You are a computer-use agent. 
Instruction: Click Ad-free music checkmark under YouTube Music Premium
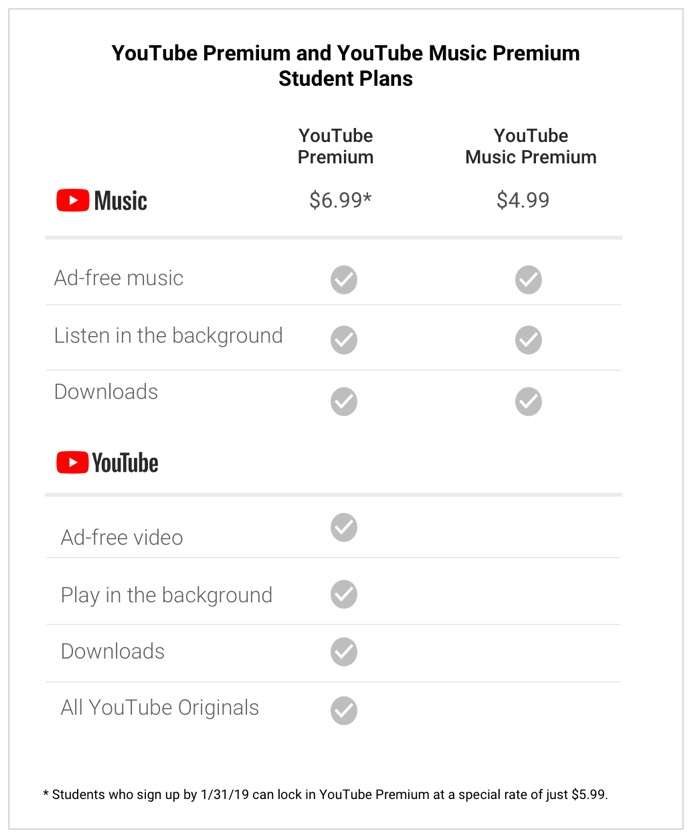point(528,280)
